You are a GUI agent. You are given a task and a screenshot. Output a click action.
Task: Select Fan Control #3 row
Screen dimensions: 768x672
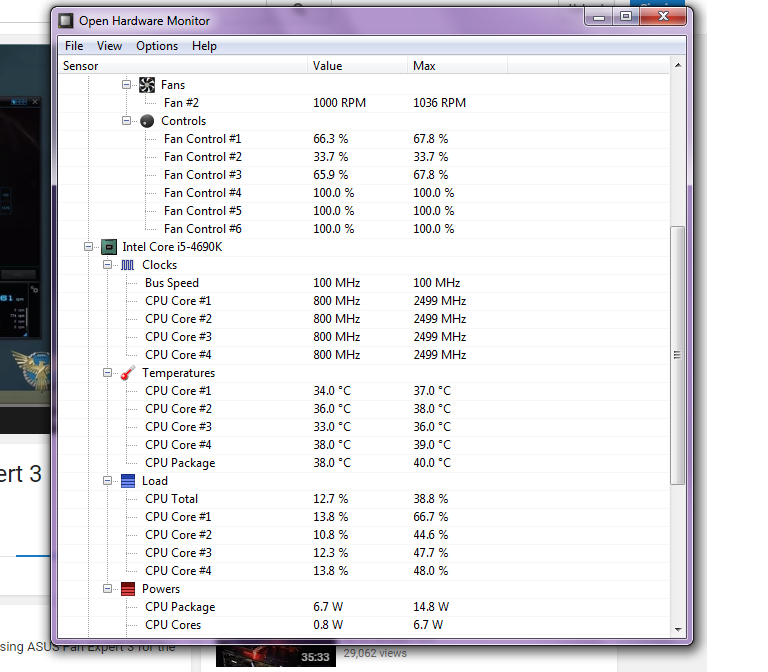tap(363, 175)
